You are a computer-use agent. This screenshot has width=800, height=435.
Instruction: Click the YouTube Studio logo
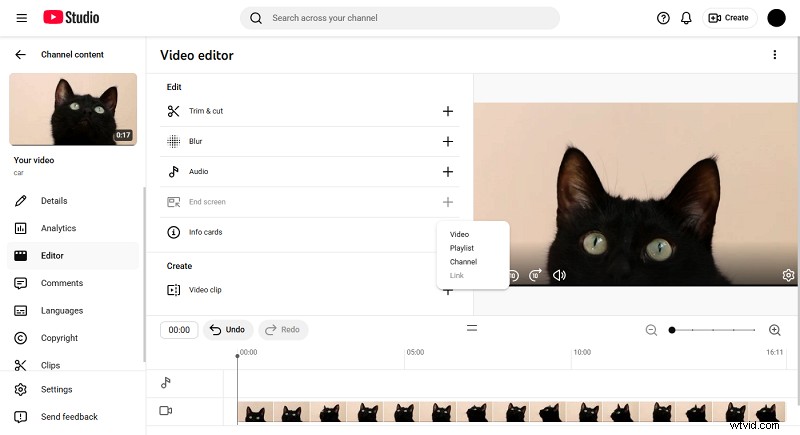(71, 17)
